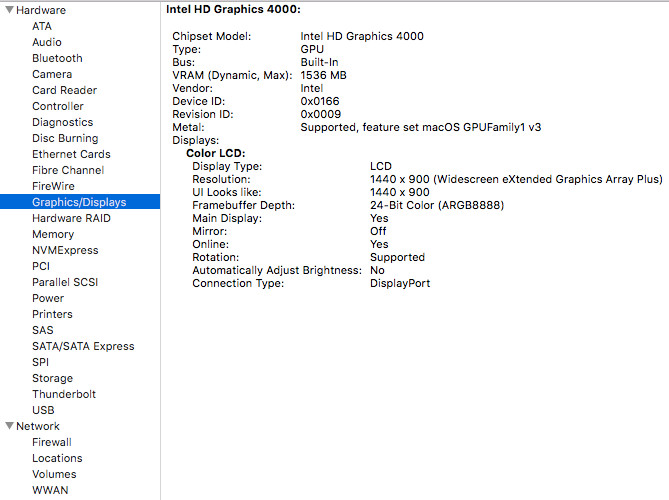Image resolution: width=669 pixels, height=500 pixels.
Task: Select Ethernet Cards in the sidebar
Action: (x=71, y=154)
